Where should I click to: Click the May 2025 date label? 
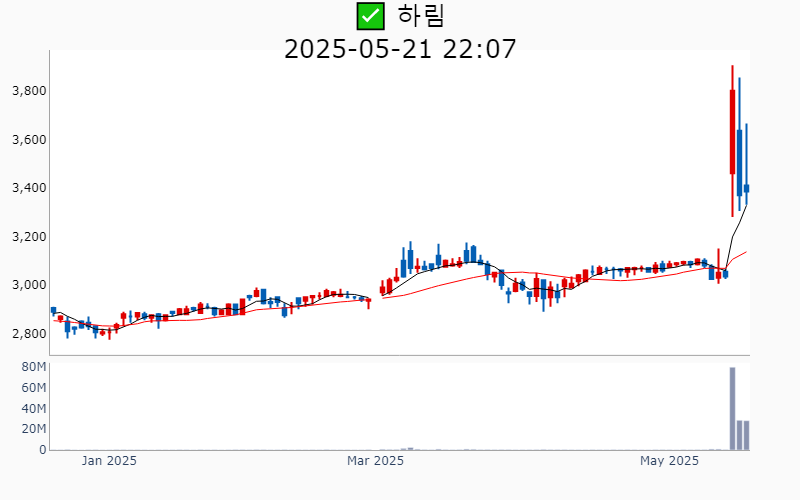coord(669,461)
